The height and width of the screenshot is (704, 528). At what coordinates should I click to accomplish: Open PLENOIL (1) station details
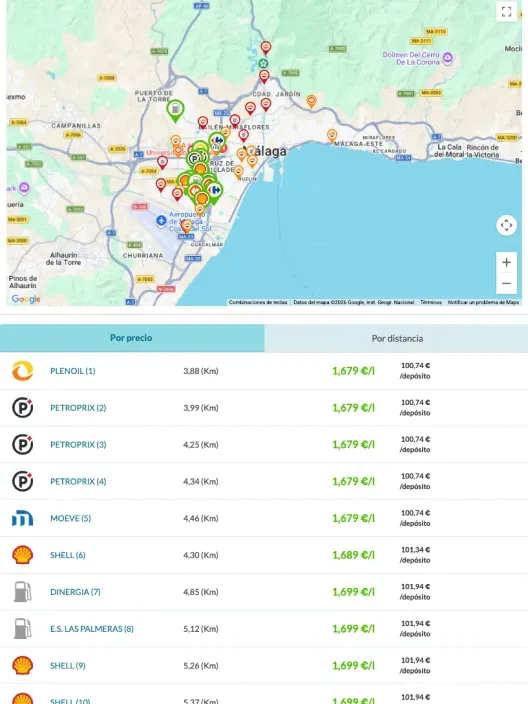(73, 371)
